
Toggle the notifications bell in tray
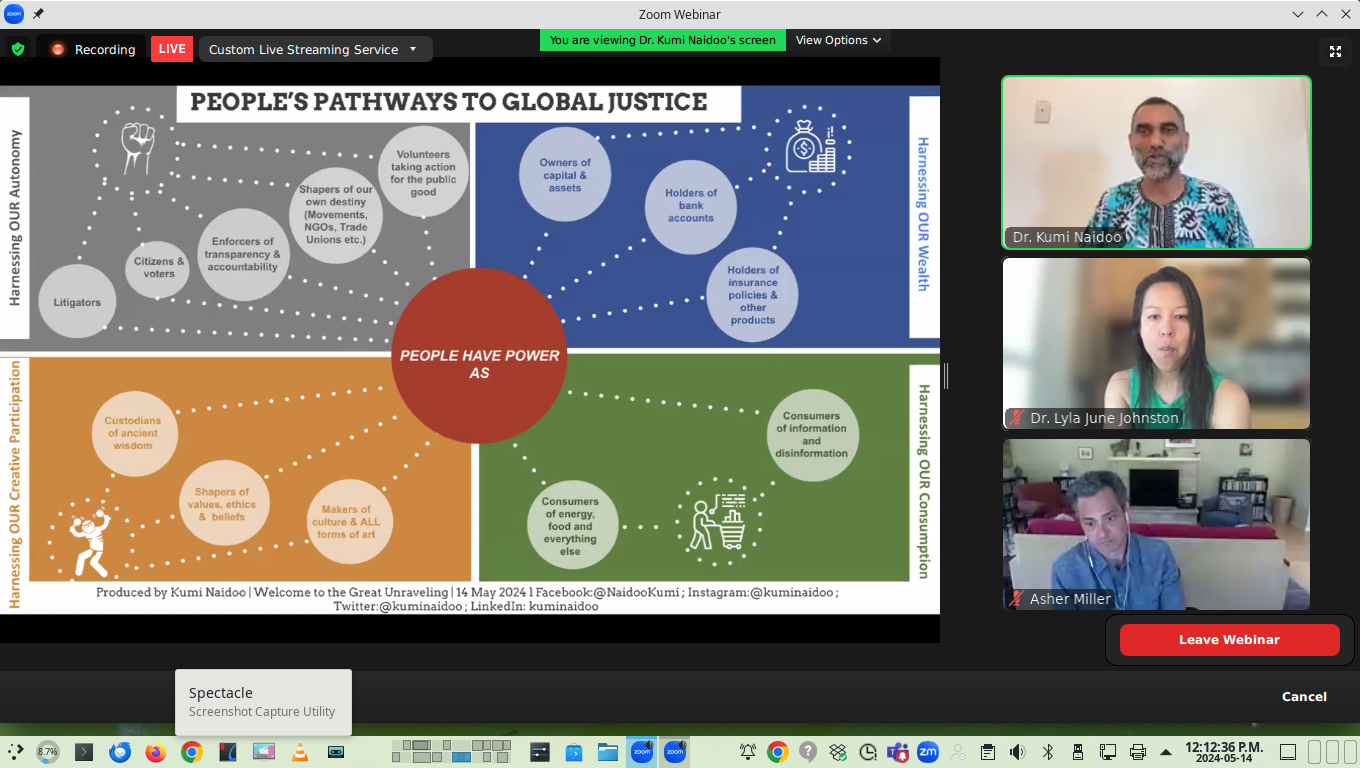click(747, 752)
